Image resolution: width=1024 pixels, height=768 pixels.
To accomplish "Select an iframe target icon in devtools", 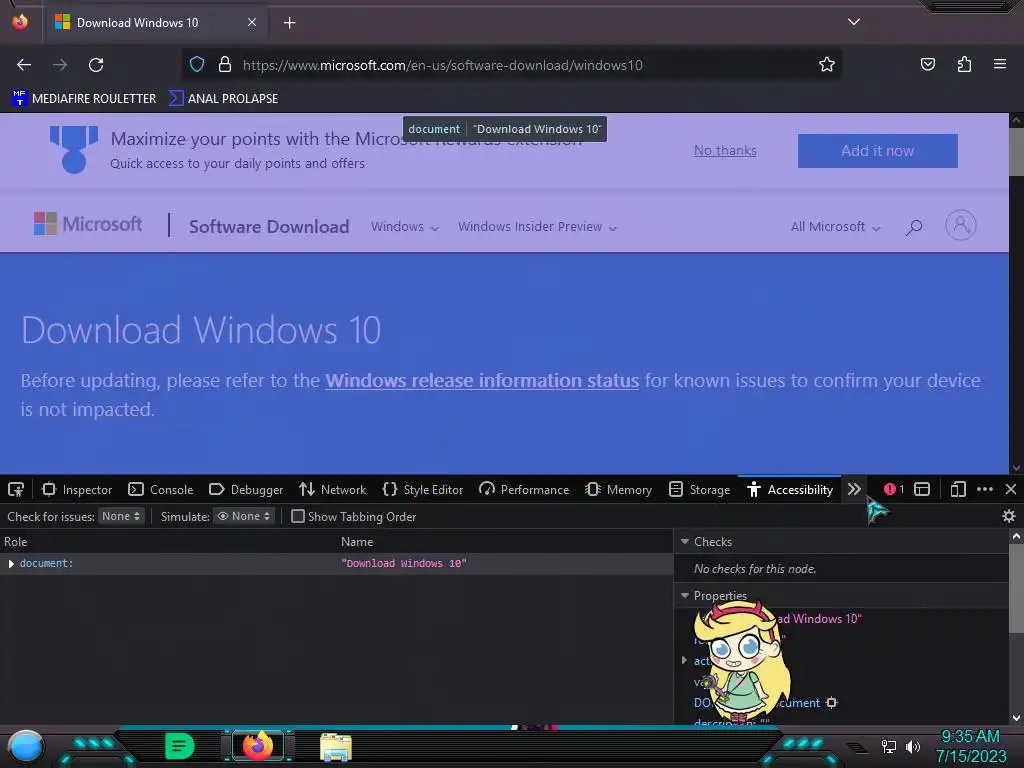I will 922,489.
